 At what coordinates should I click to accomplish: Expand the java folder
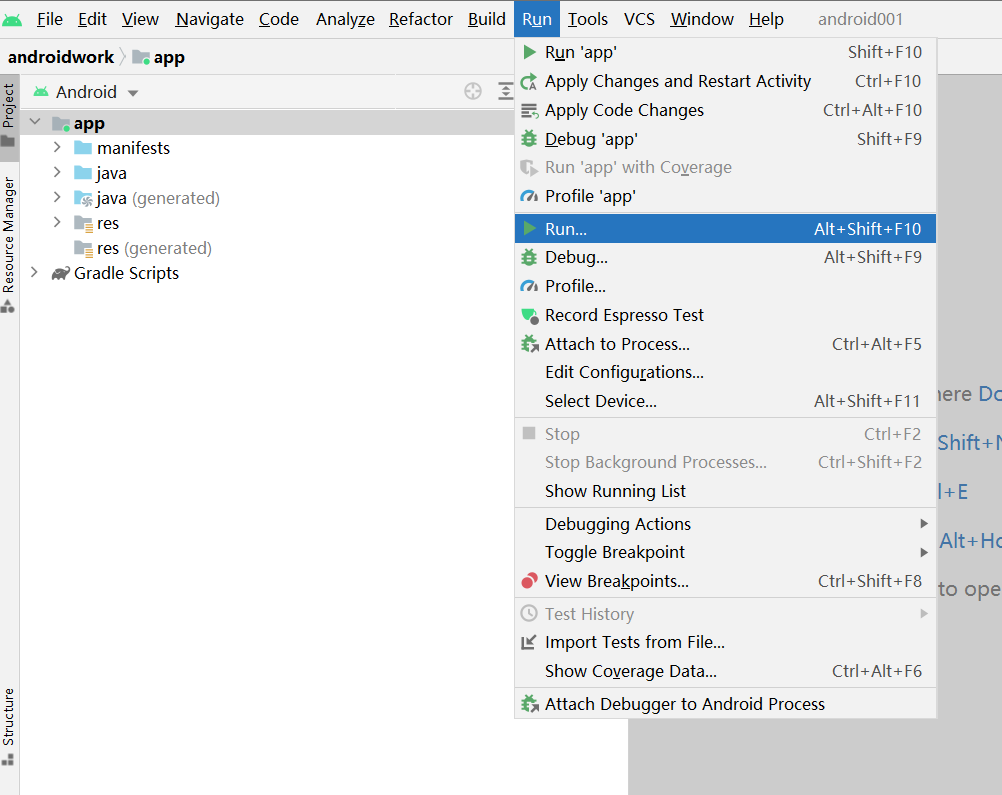coord(57,173)
